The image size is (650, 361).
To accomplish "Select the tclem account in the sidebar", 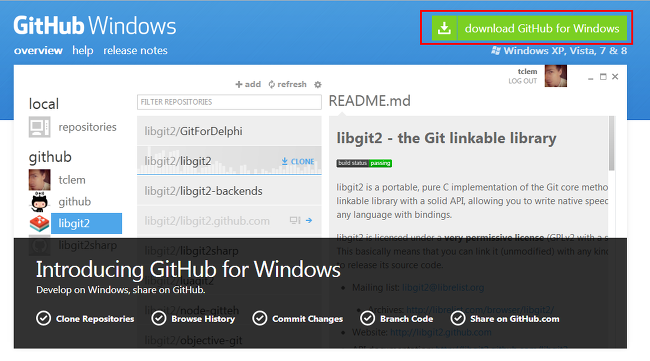I will click(72, 180).
